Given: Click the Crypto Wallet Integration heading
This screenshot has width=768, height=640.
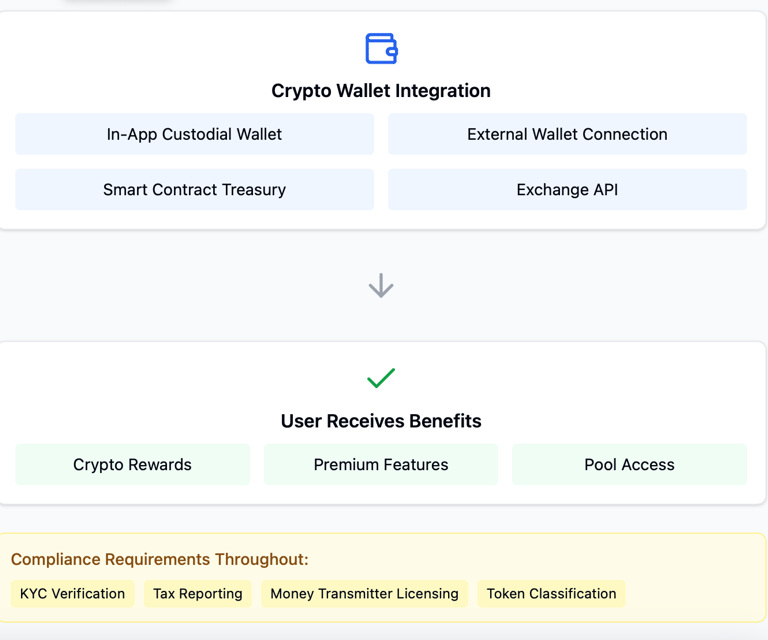Looking at the screenshot, I should click(381, 91).
